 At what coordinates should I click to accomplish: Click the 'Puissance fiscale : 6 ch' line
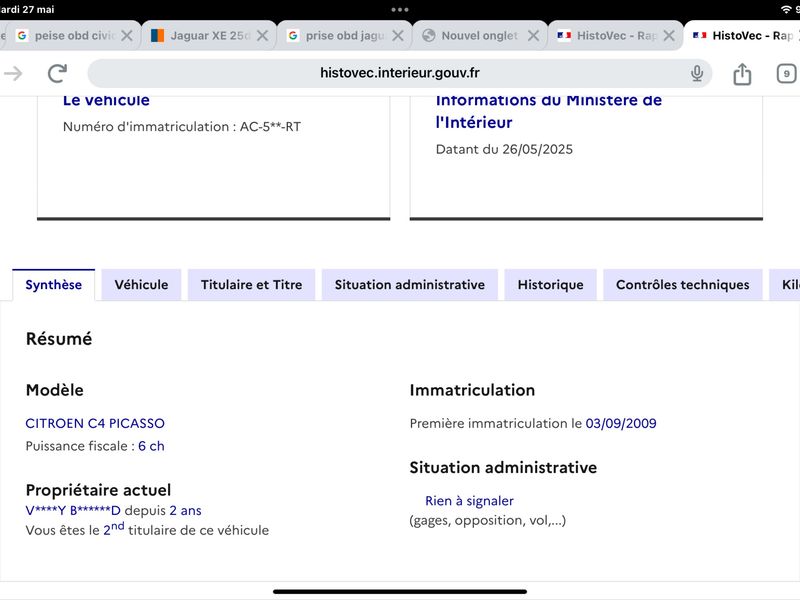[95, 446]
